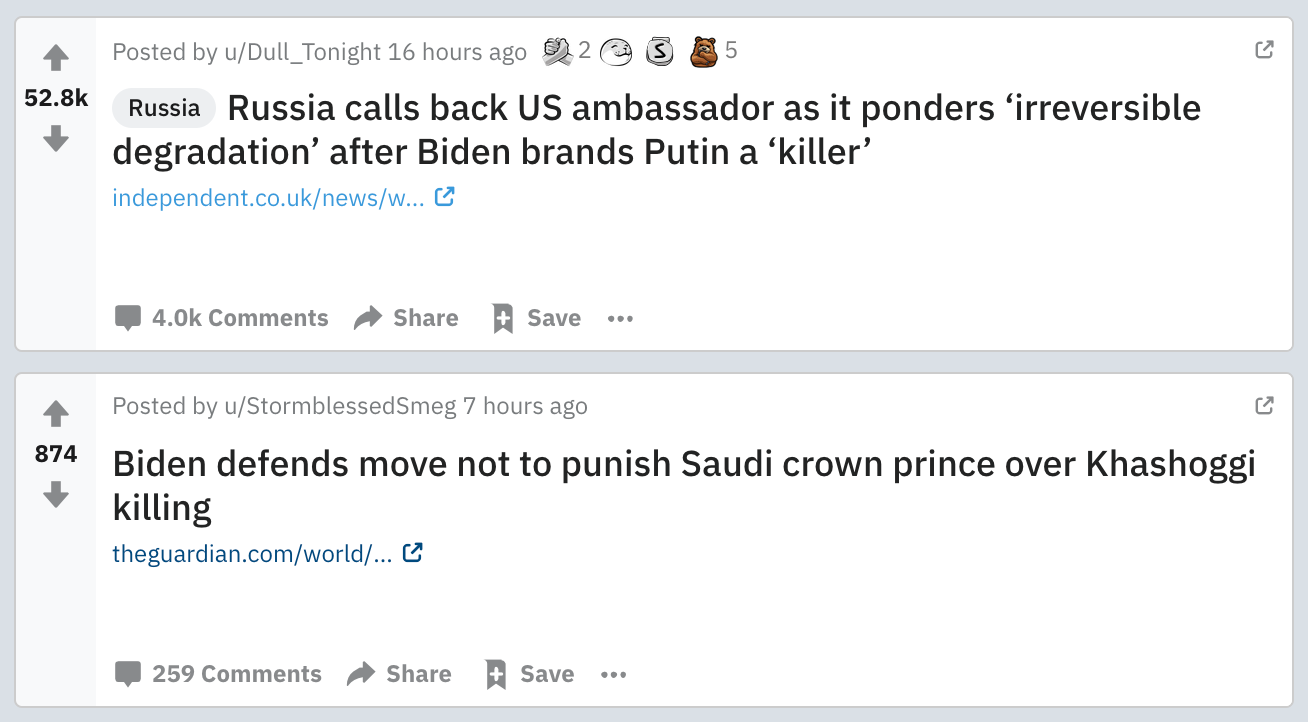Open the 259 Comments thread
Screen dimensions: 1308x722
(x=218, y=675)
